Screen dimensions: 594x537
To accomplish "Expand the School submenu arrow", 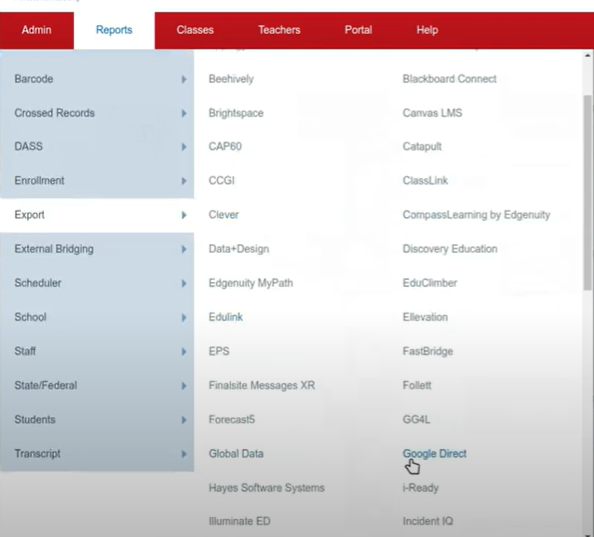I will [x=184, y=317].
